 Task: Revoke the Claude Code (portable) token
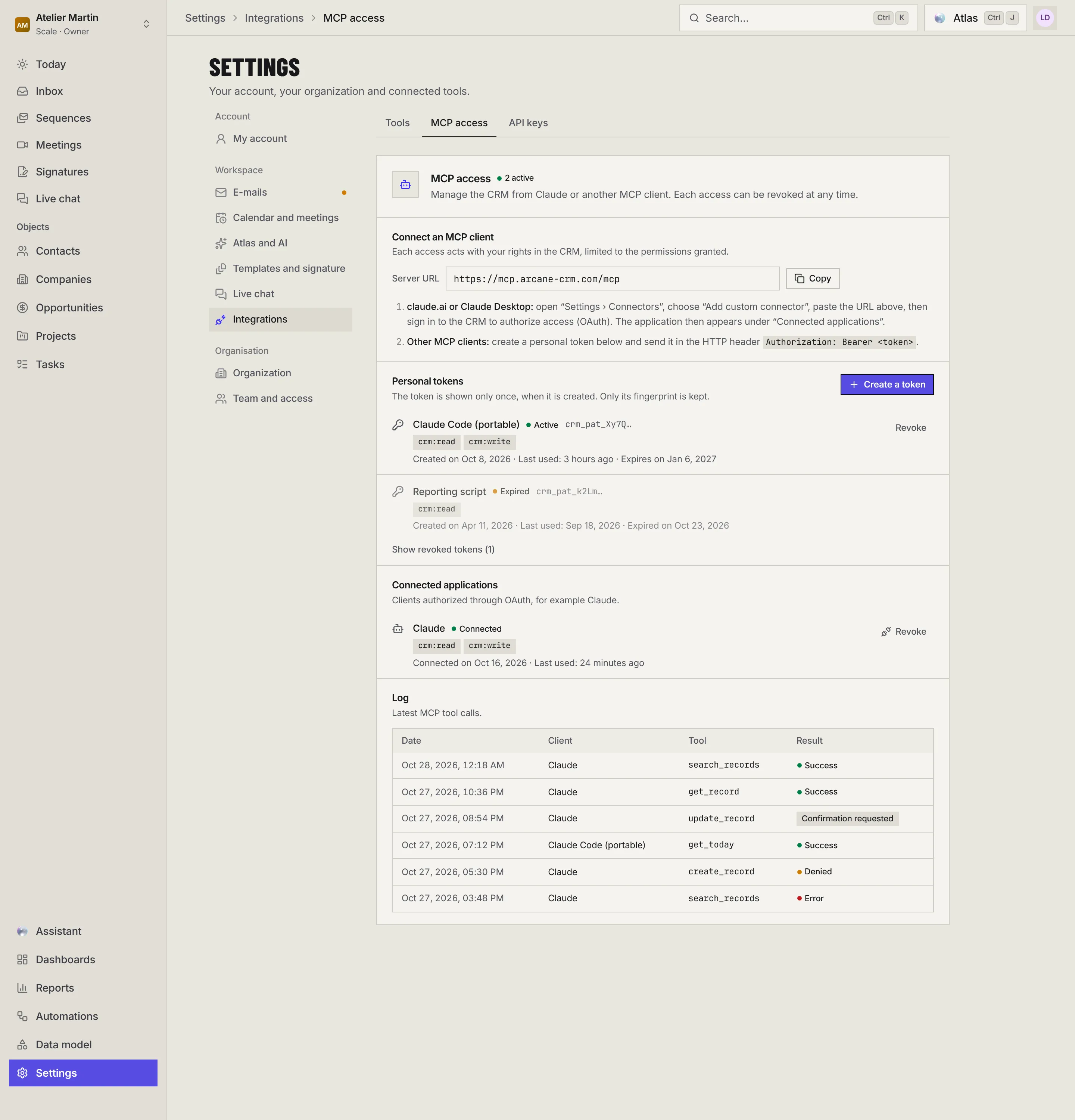click(910, 428)
